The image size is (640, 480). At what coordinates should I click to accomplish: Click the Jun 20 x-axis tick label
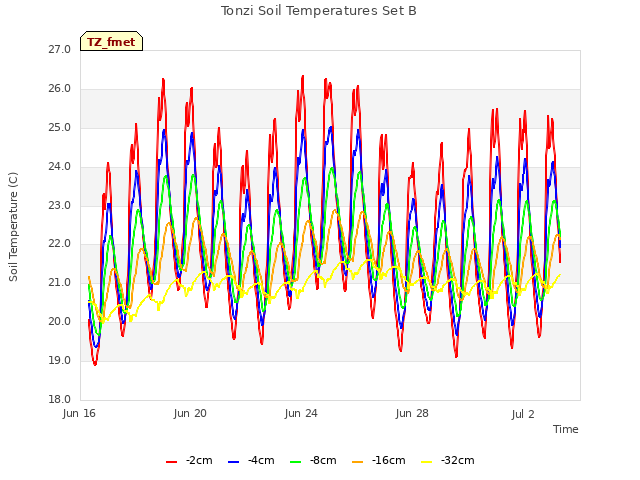tap(190, 413)
